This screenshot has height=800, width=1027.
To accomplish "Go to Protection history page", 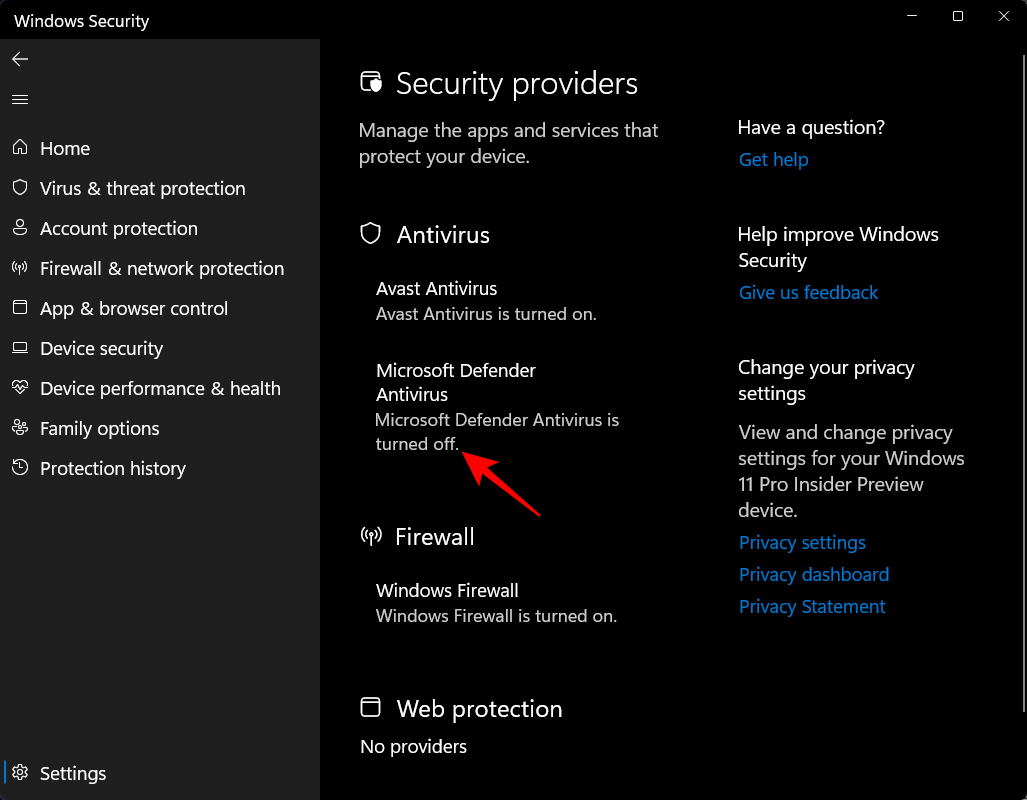I will click(x=112, y=468).
